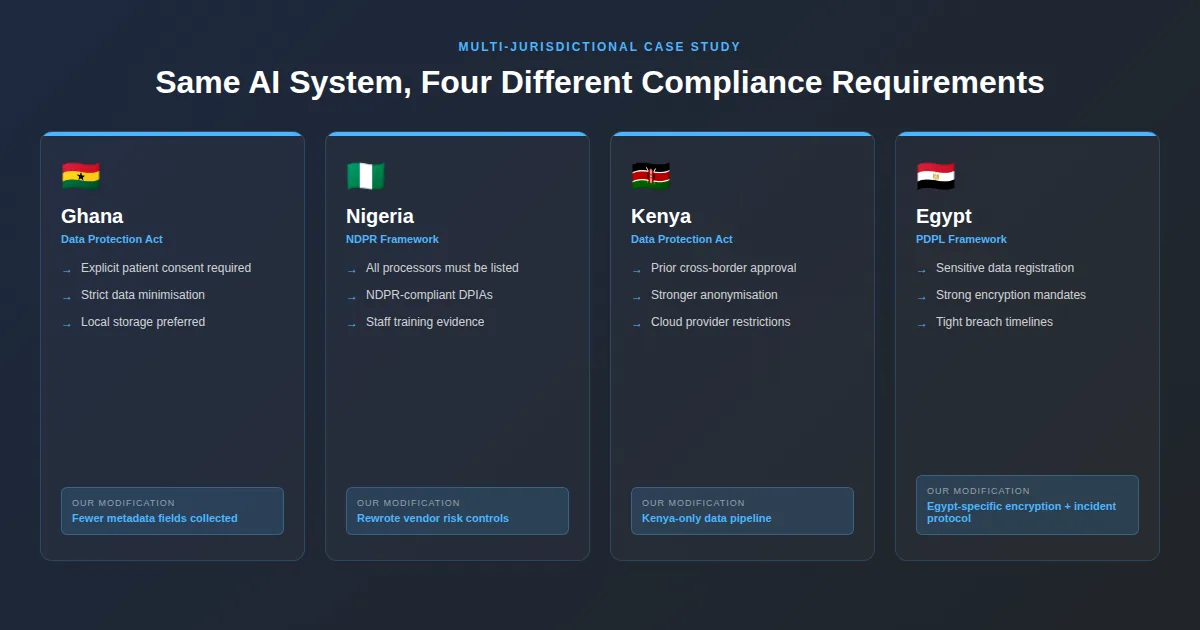Viewport: 1200px width, 630px height.
Task: Select 'Cloud provider restrictions' bullet
Action: click(x=721, y=322)
